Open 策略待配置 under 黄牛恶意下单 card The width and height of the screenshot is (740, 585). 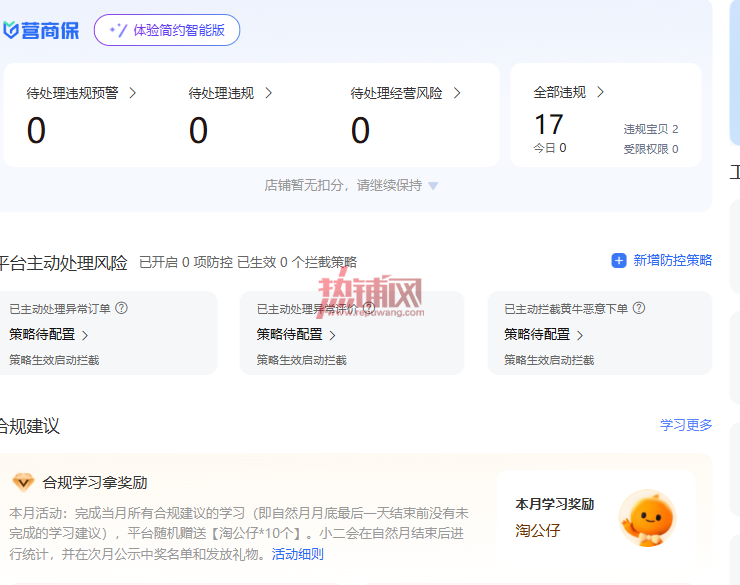(544, 334)
